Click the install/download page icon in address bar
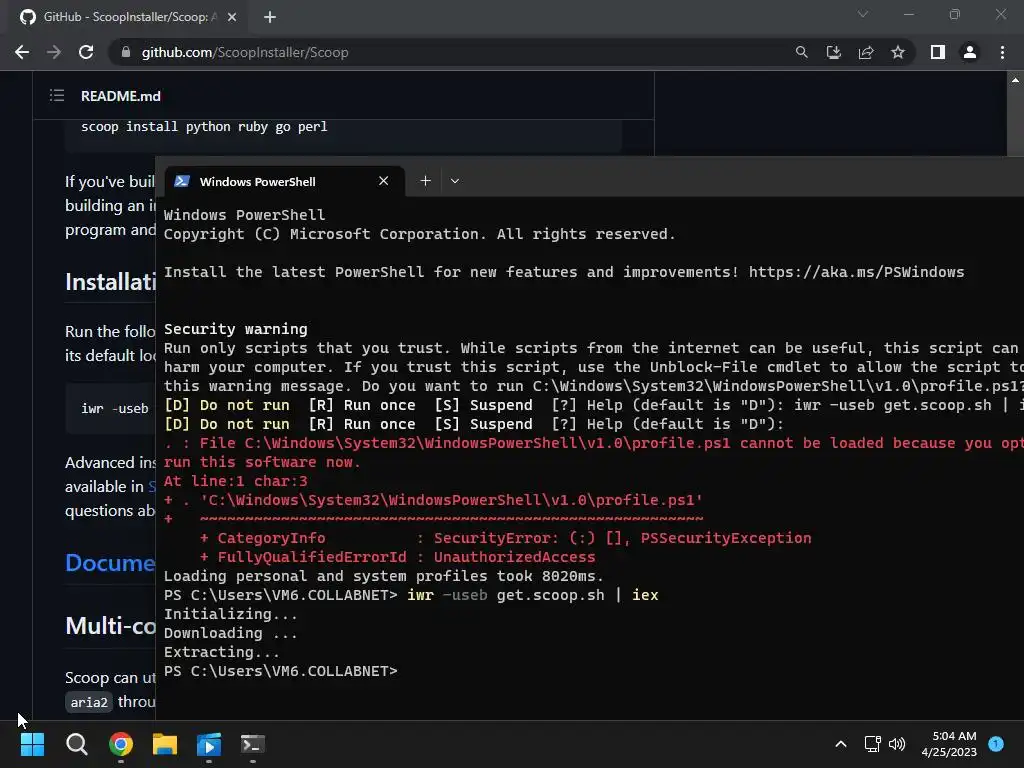The image size is (1024, 768). pyautogui.click(x=833, y=52)
